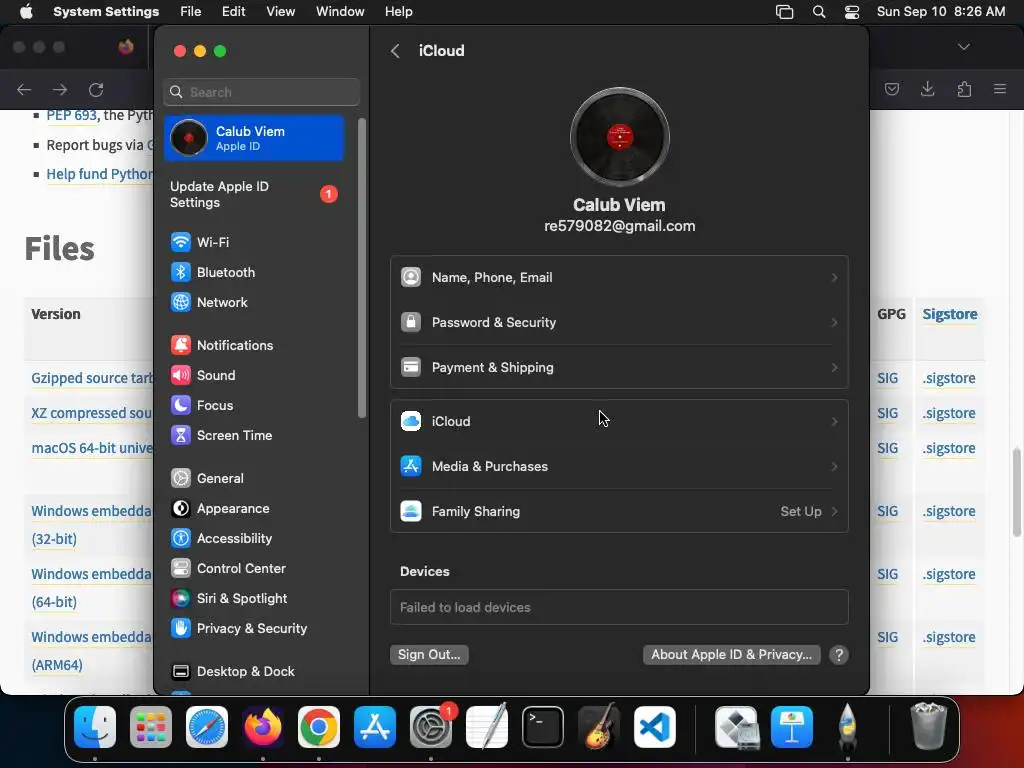Open Firefox downloads icon

pos(927,89)
